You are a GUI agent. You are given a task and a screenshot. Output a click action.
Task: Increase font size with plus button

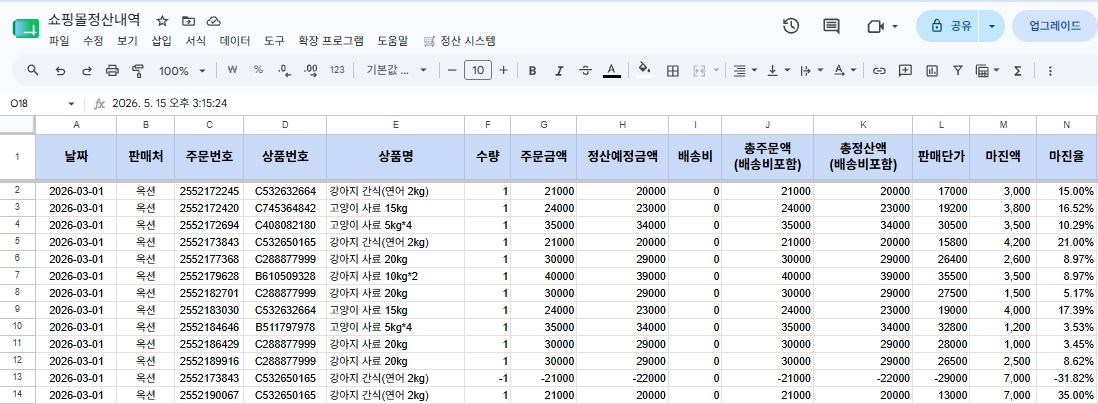pyautogui.click(x=503, y=70)
